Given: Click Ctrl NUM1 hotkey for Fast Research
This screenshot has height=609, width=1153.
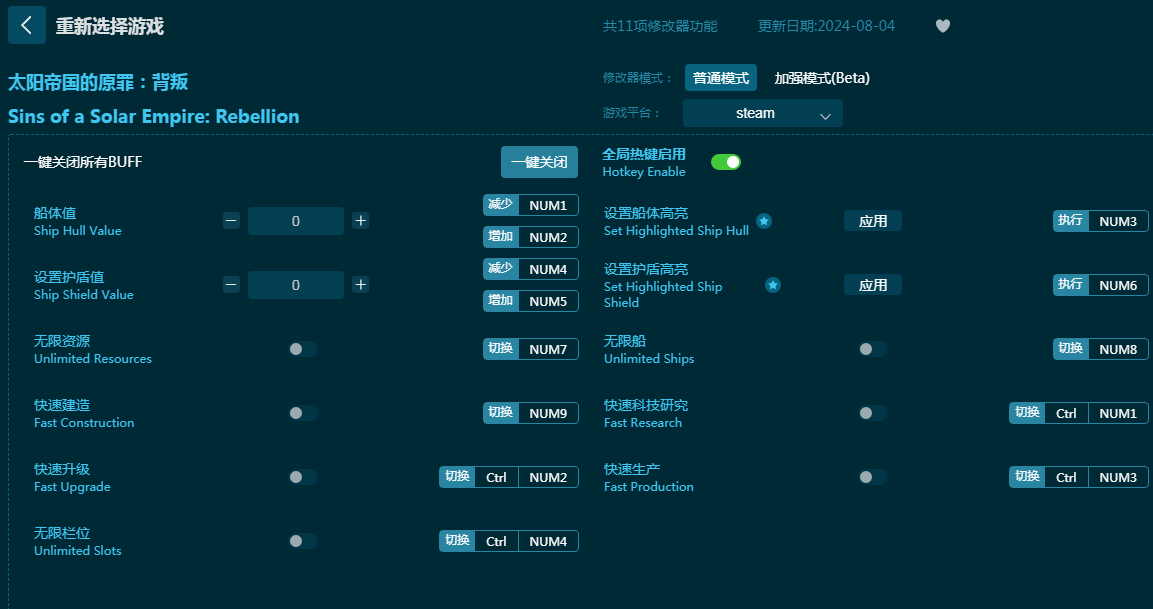Looking at the screenshot, I should 1079,413.
